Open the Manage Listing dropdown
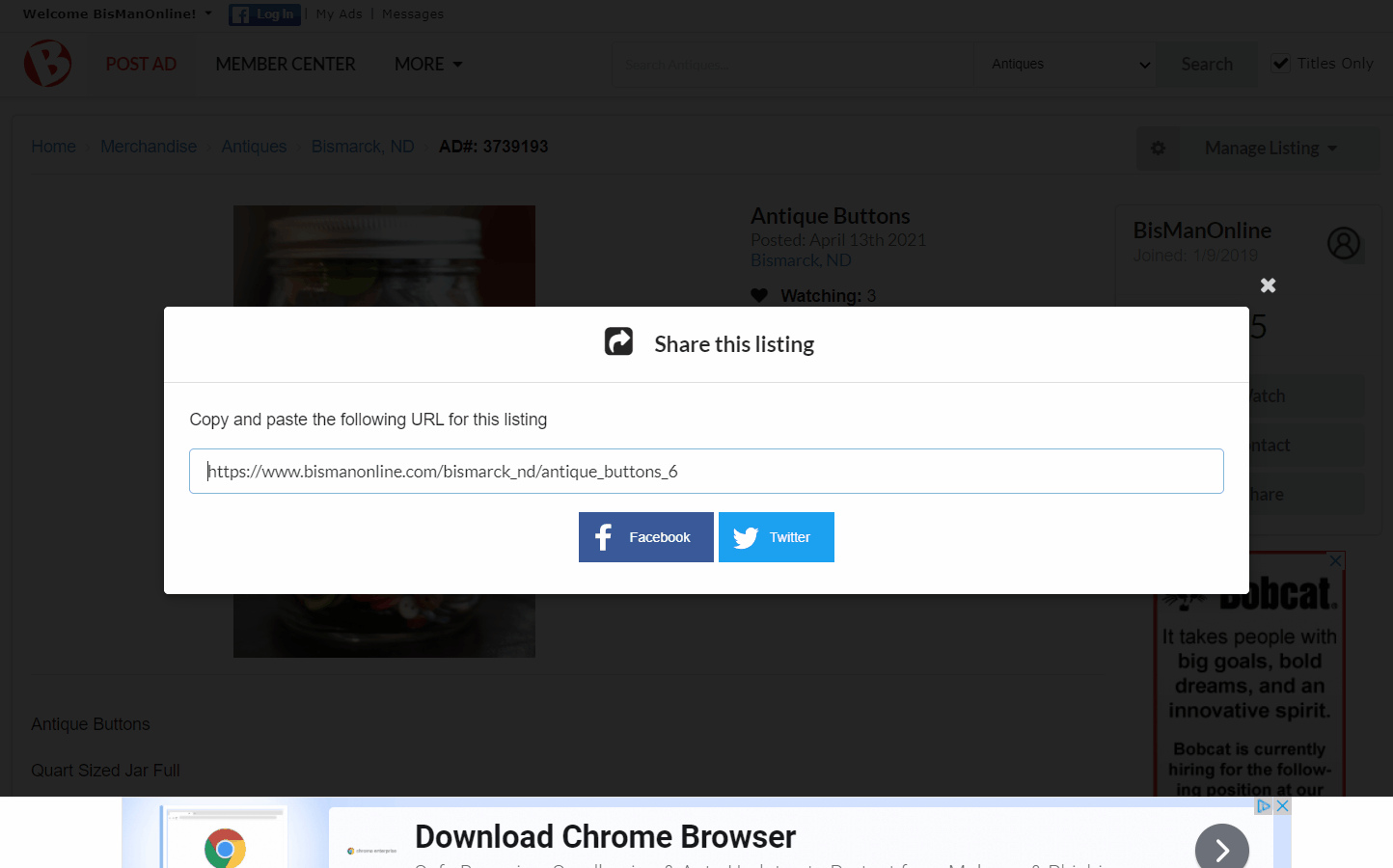This screenshot has height=868, width=1393. (x=1270, y=148)
